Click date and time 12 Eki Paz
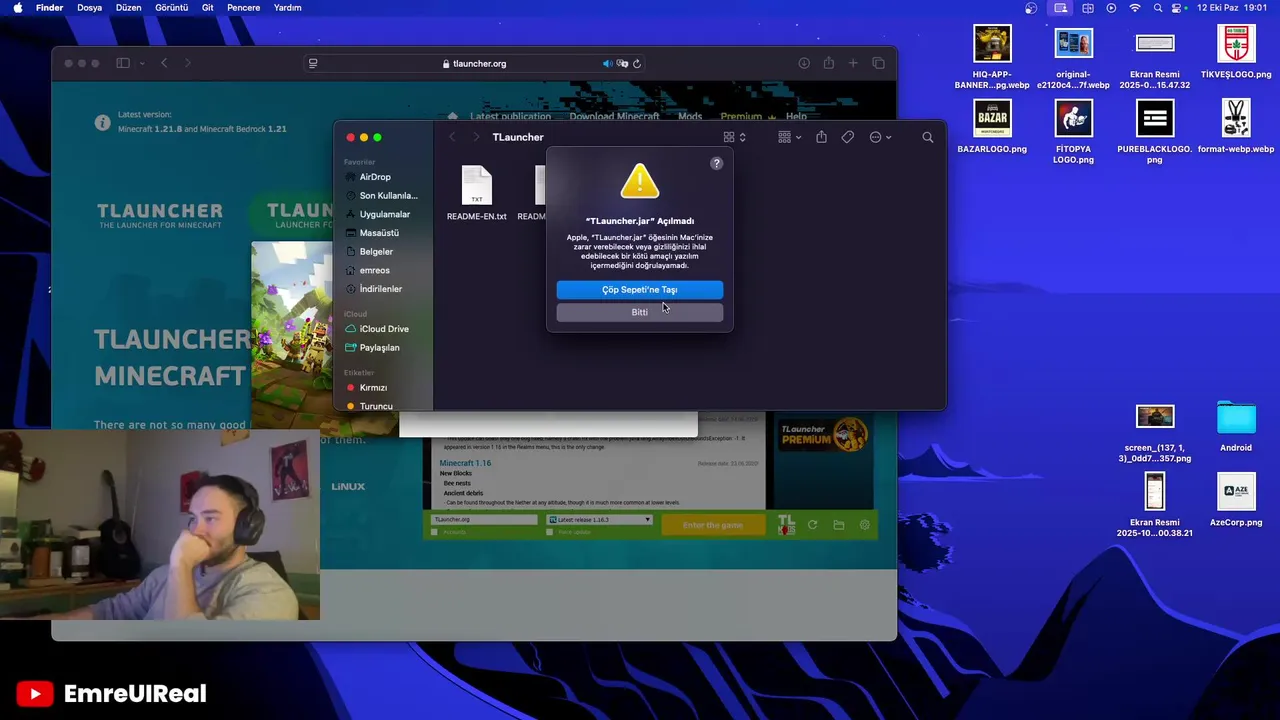The height and width of the screenshot is (720, 1280). click(x=1231, y=7)
